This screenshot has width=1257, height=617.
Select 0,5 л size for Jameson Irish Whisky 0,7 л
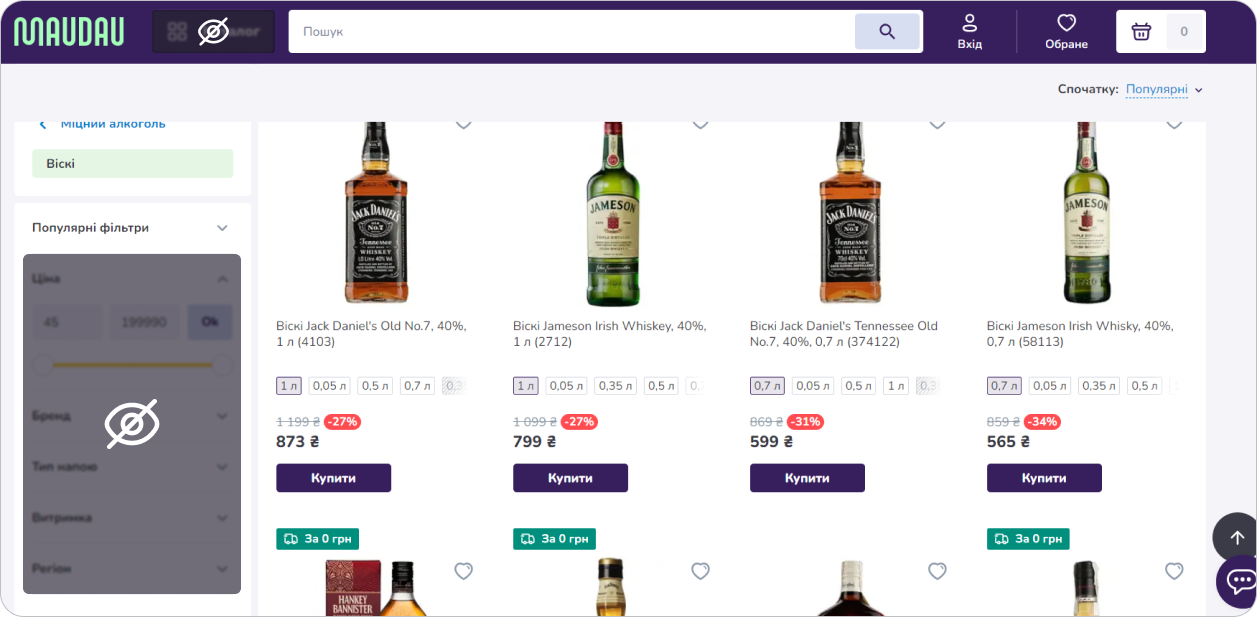pos(1144,386)
